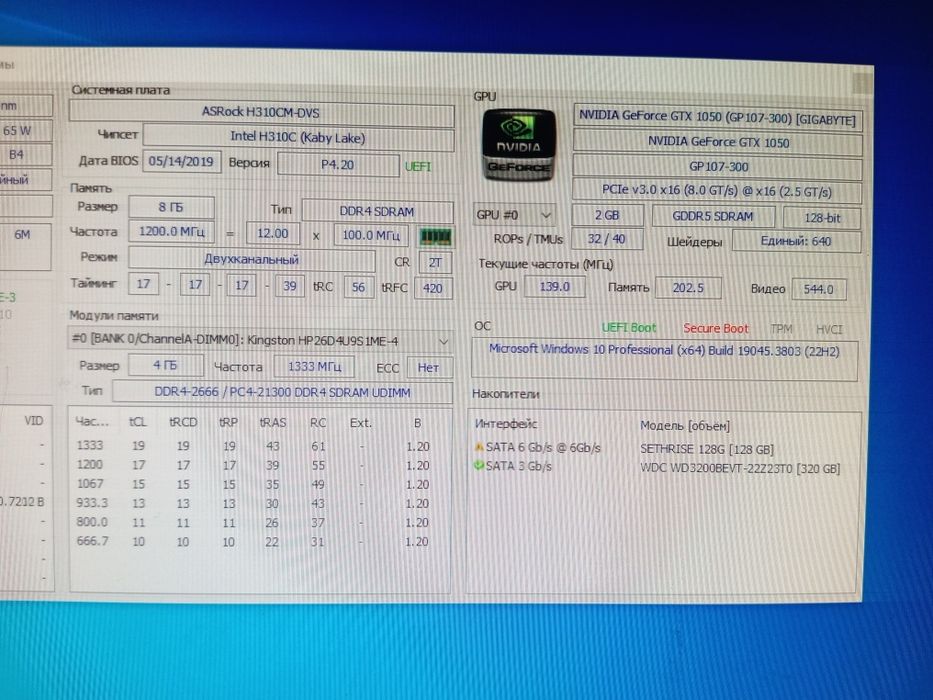Click the BIOS version P4.20 field
Screen dimensions: 933x700
point(338,164)
